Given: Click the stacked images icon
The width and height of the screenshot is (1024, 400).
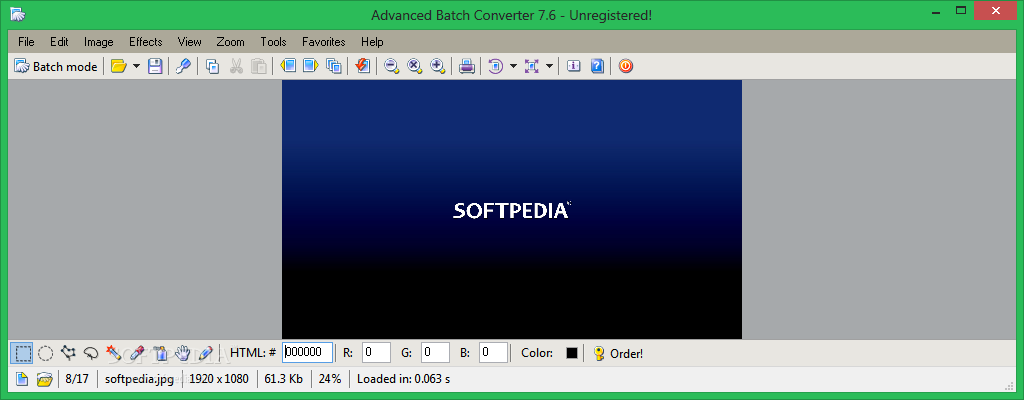Looking at the screenshot, I should 334,66.
